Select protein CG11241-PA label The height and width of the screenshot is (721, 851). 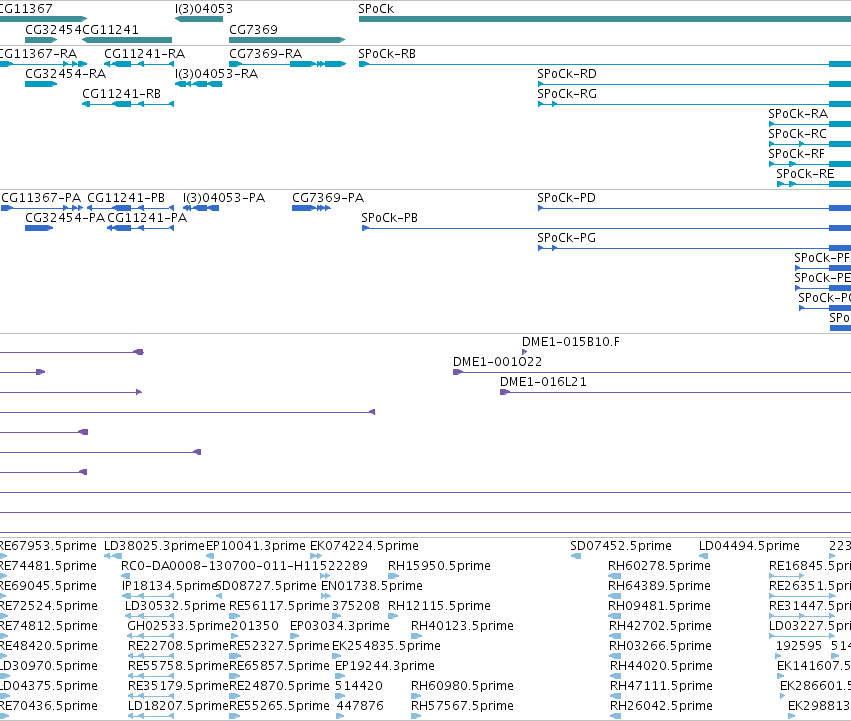coord(147,218)
